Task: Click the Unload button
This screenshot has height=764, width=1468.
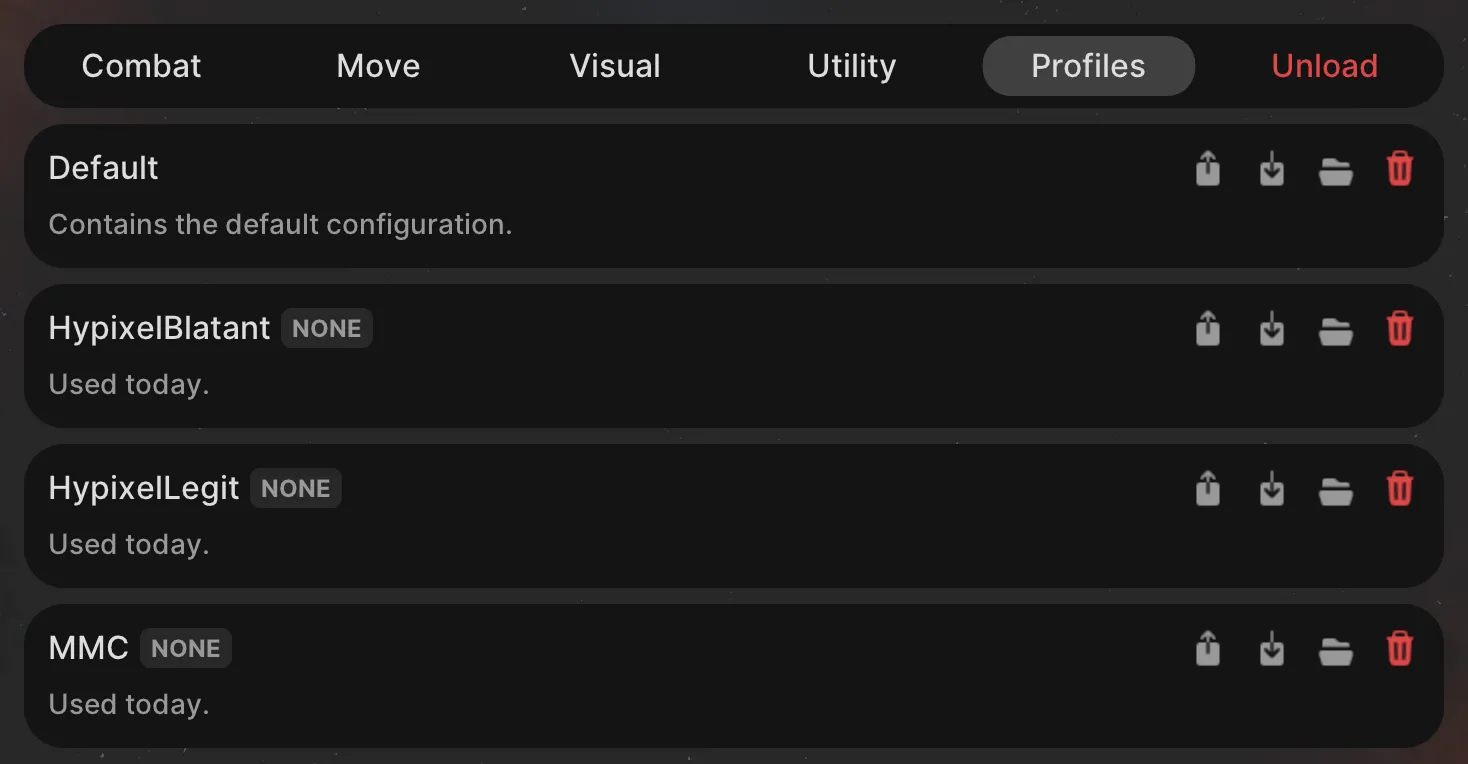Action: point(1324,65)
